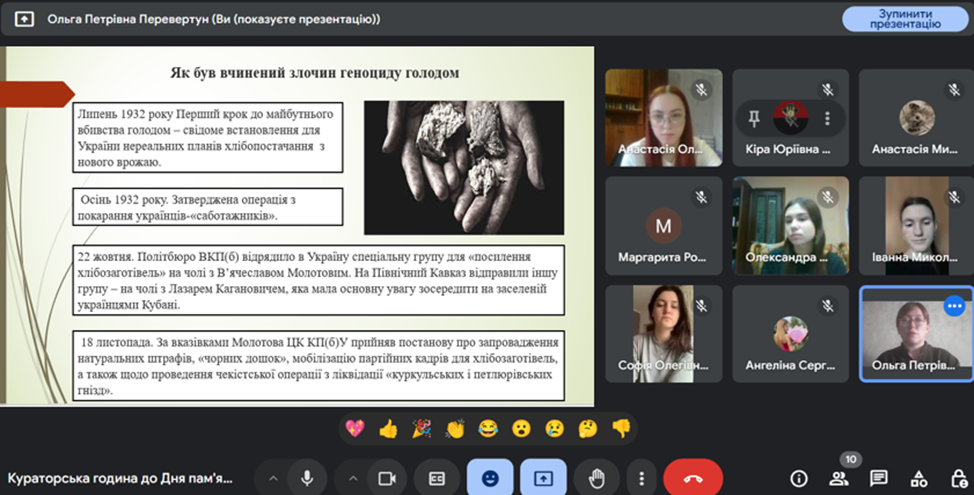Open more options three-dot menu
Image resolution: width=974 pixels, height=495 pixels.
pyautogui.click(x=642, y=478)
